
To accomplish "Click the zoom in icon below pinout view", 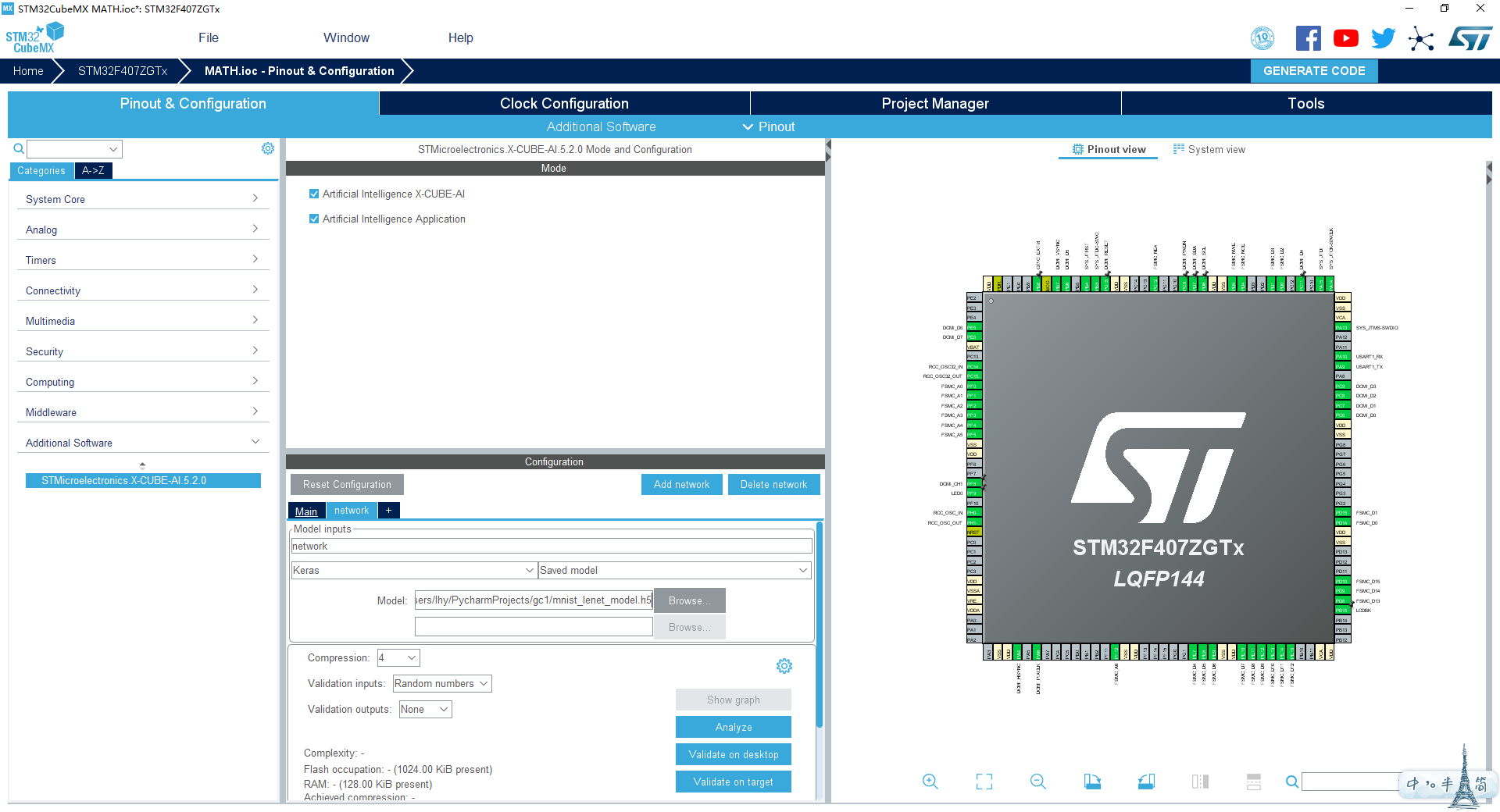I will (930, 782).
